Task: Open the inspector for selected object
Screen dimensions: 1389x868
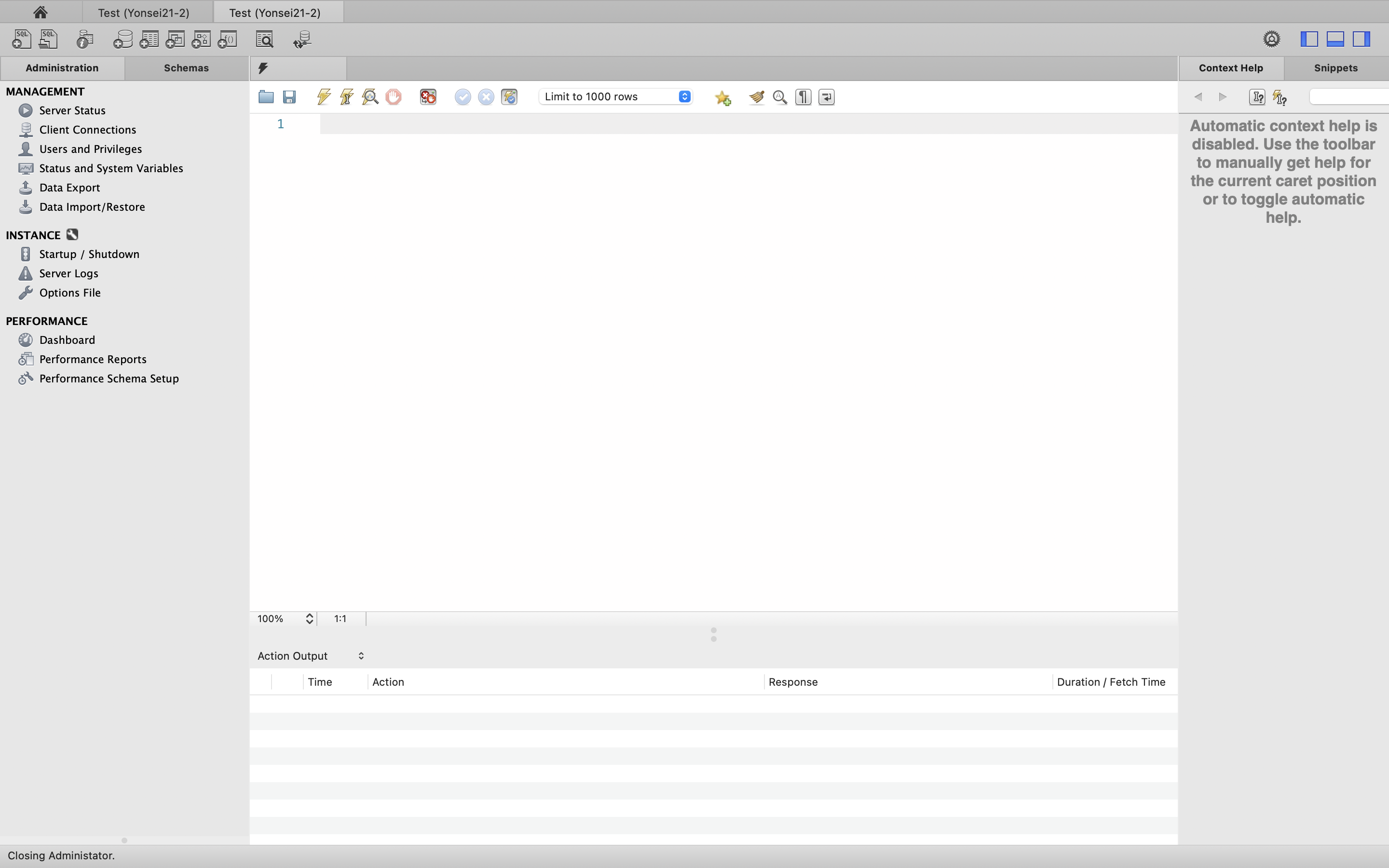Action: click(85, 39)
